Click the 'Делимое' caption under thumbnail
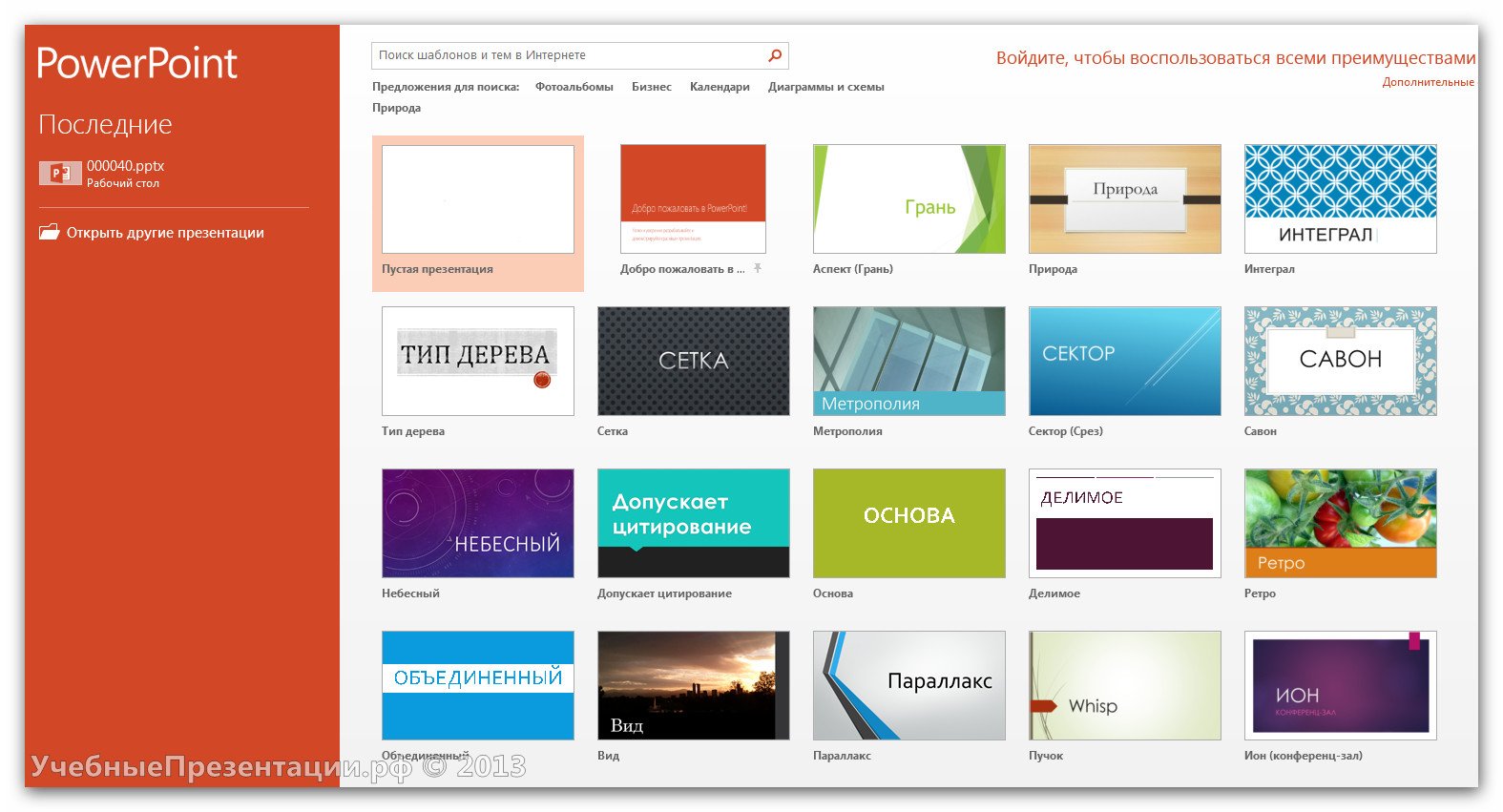This screenshot has width=1503, height=812. pyautogui.click(x=1054, y=593)
